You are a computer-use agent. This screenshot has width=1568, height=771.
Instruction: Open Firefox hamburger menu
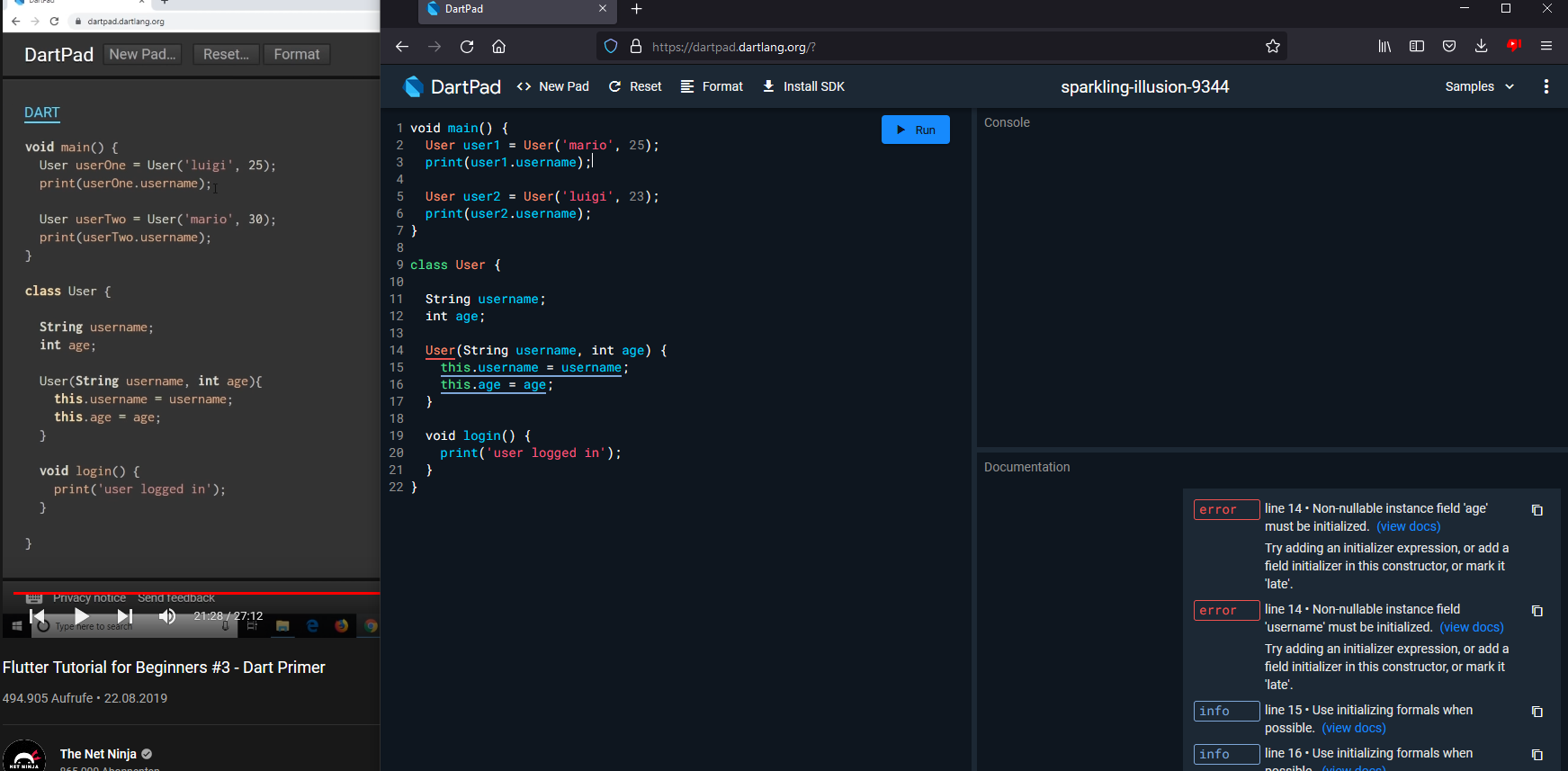(1546, 47)
